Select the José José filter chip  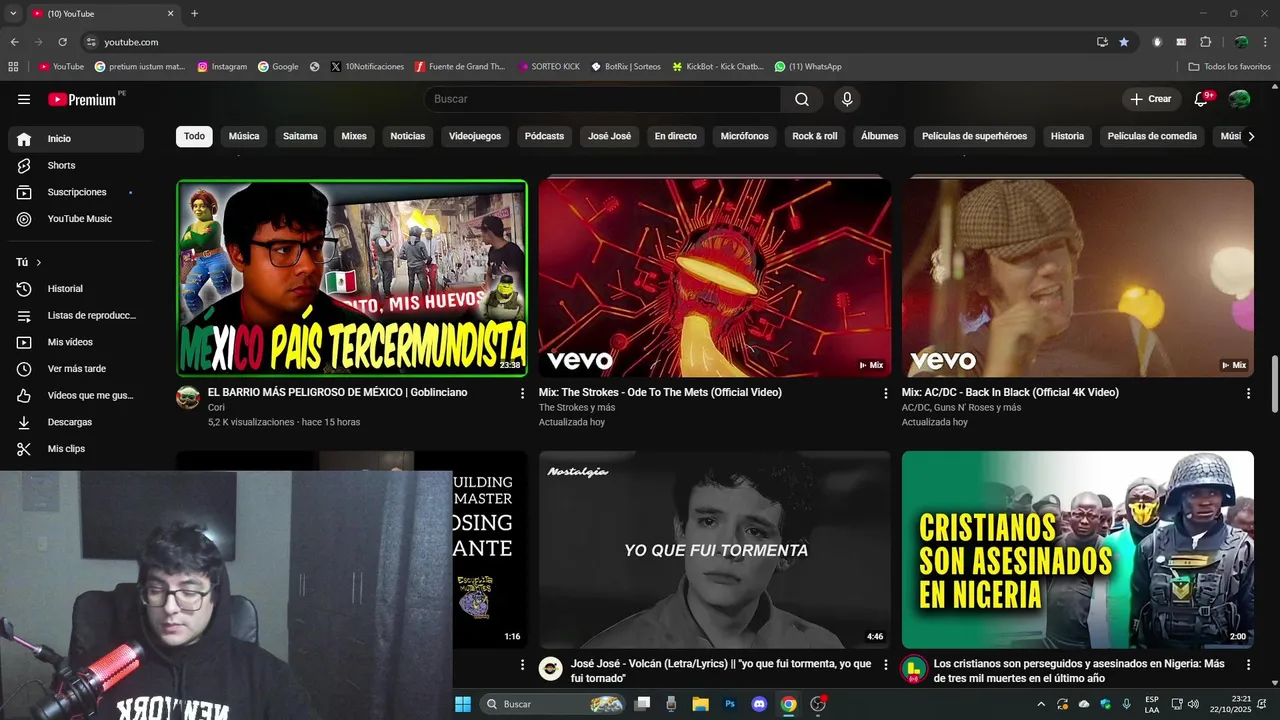(610, 136)
